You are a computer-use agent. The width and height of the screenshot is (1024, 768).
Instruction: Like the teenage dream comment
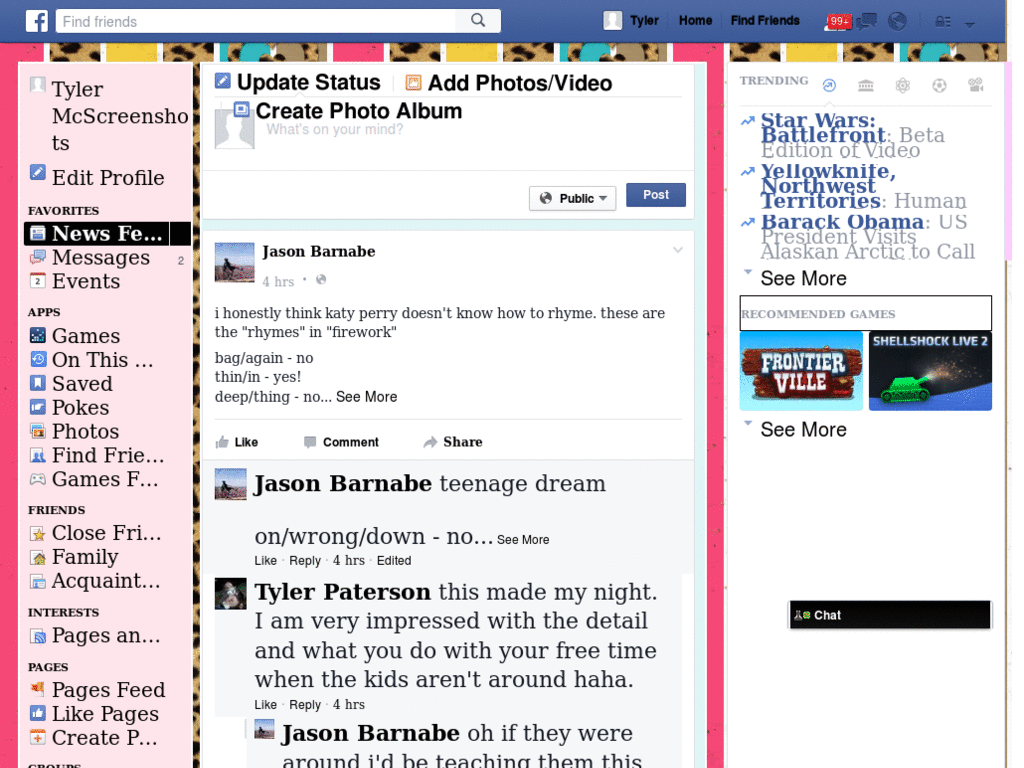(265, 561)
